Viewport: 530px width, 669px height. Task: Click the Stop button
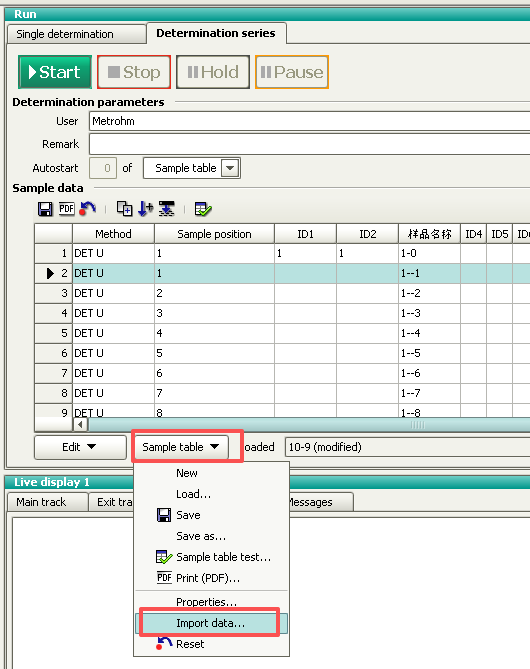point(134,72)
